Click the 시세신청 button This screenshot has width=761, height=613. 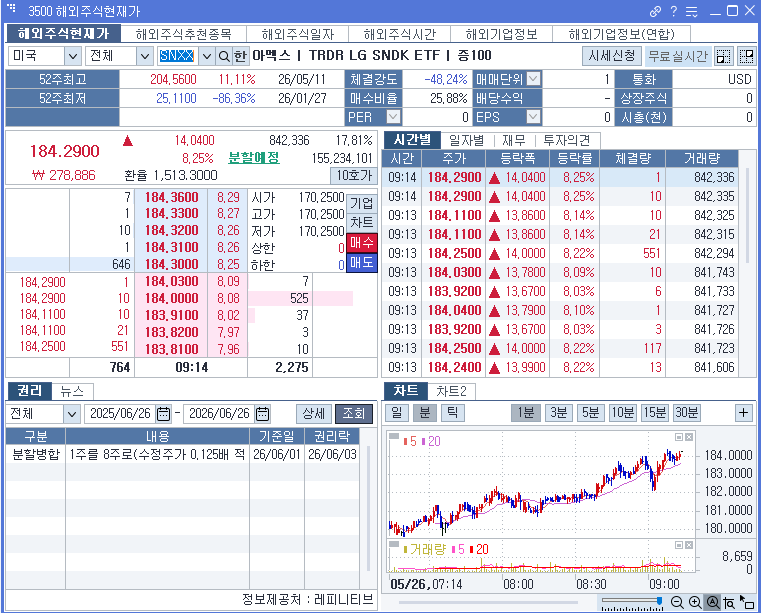point(612,56)
